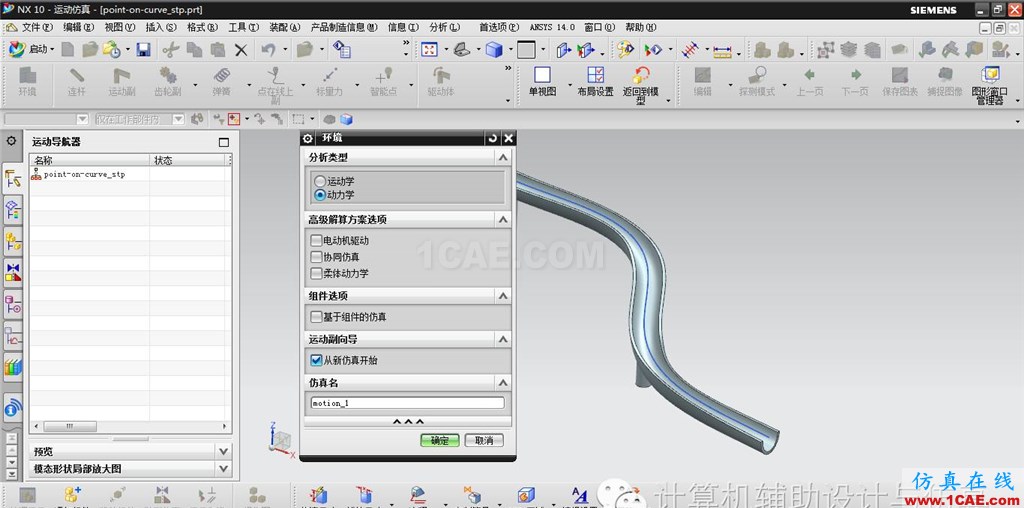The width and height of the screenshot is (1024, 508).
Task: Open 布局设置 layout settings
Action: coord(595,82)
